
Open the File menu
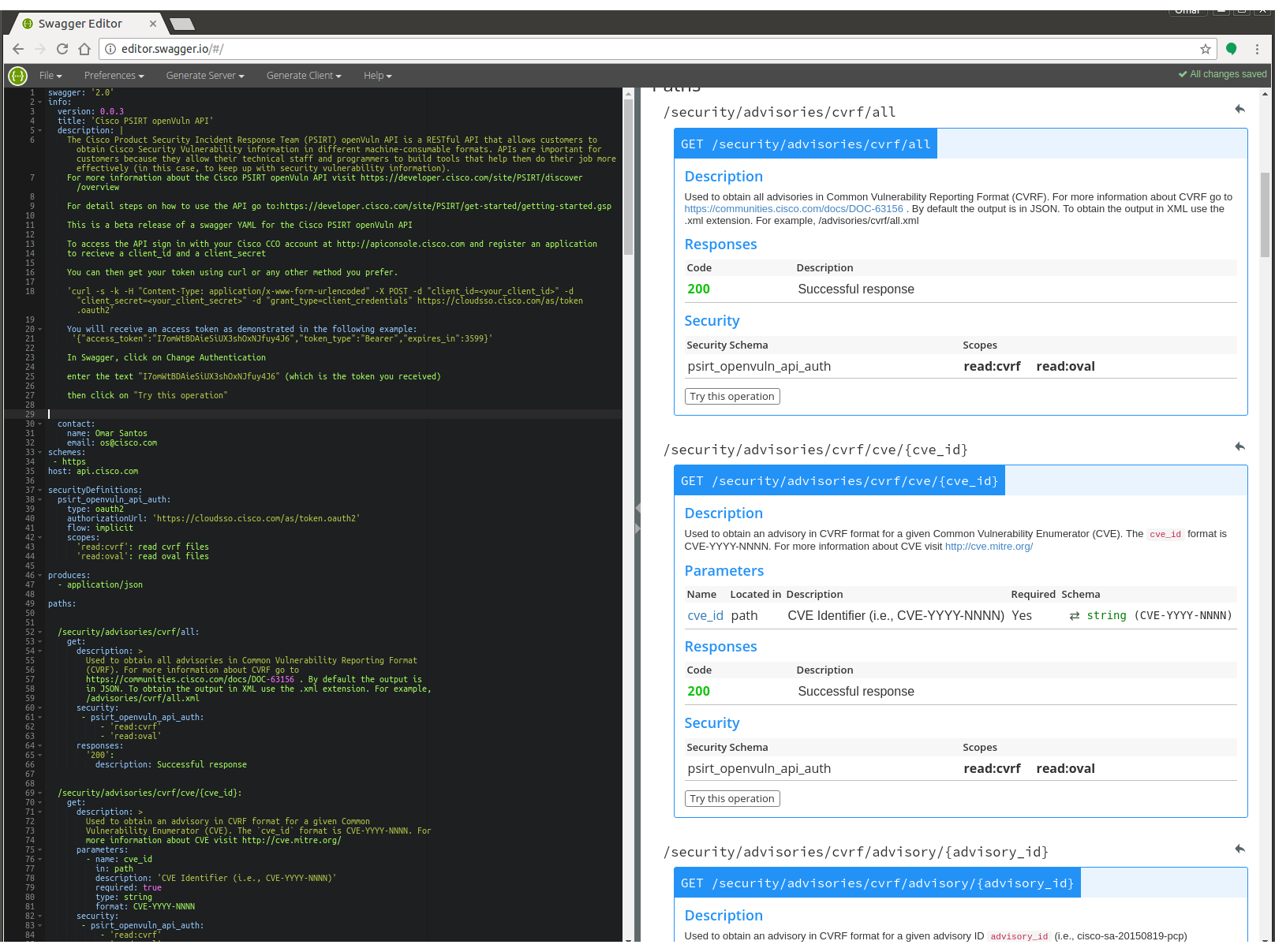50,76
